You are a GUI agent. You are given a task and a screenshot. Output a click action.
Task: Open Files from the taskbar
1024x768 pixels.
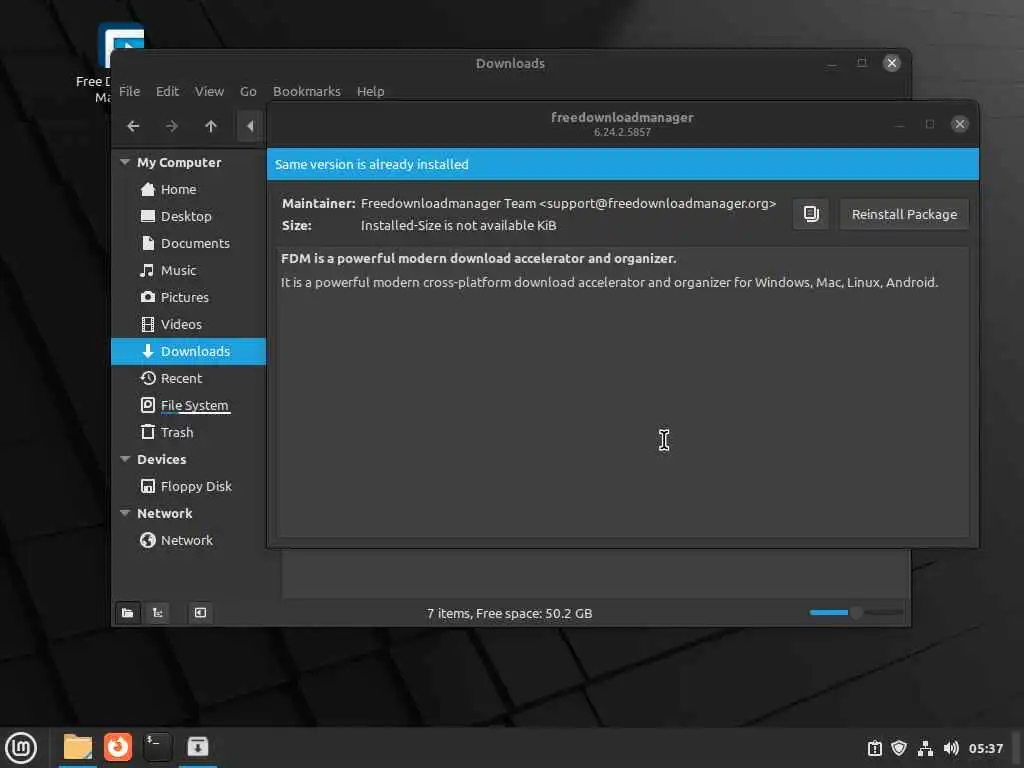77,747
